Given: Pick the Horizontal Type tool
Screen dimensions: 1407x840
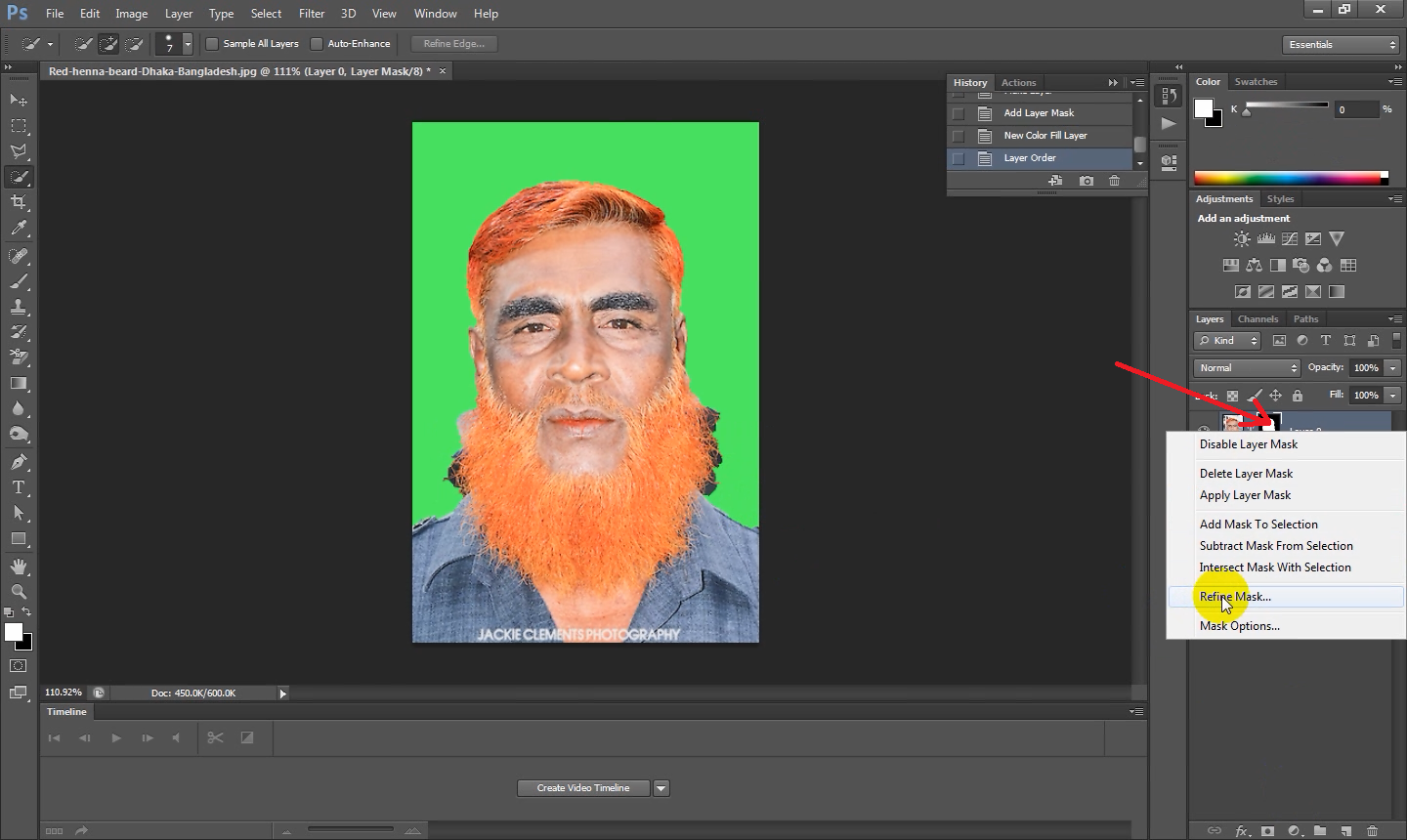Looking at the screenshot, I should tap(19, 487).
